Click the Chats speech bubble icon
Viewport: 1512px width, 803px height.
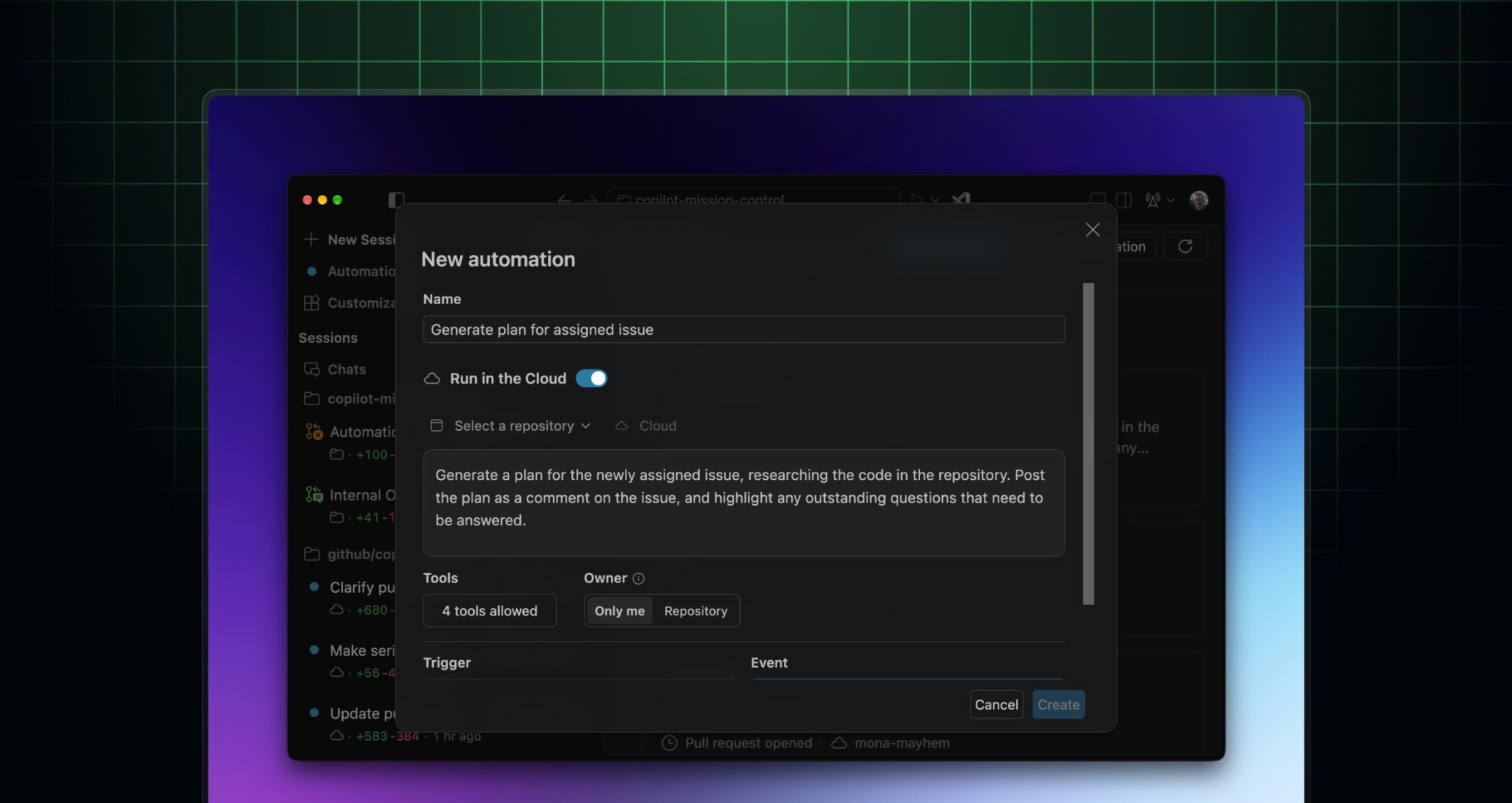coord(312,369)
